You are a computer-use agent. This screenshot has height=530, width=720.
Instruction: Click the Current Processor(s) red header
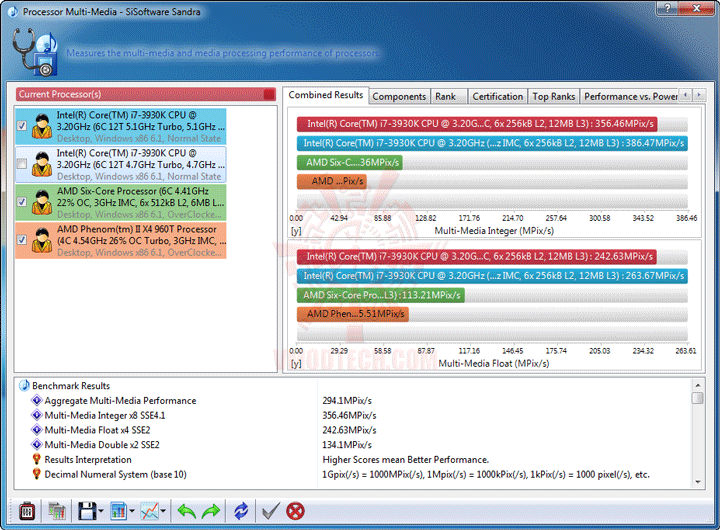[146, 94]
